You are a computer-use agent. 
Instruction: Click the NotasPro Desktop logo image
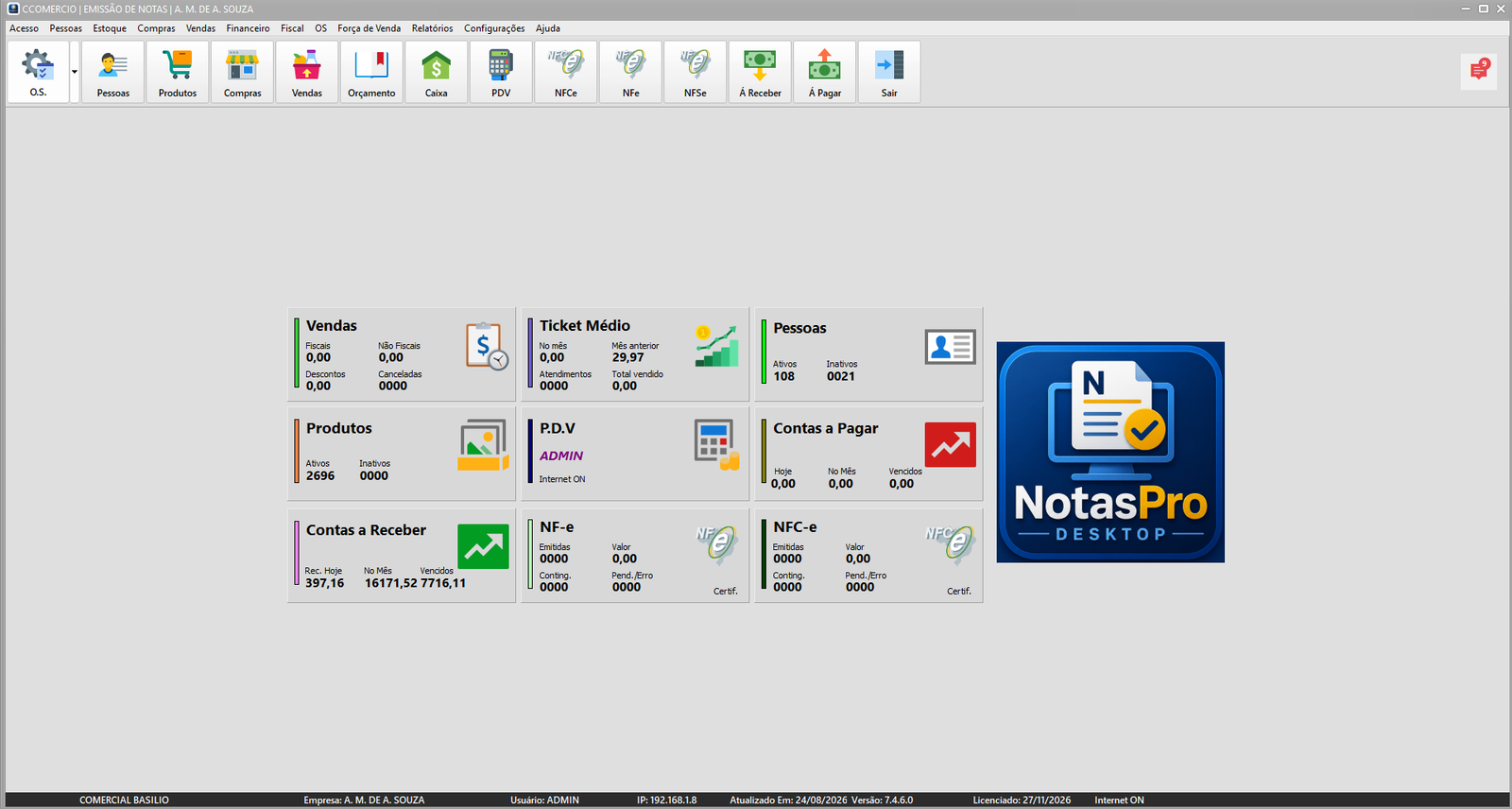click(x=1110, y=453)
